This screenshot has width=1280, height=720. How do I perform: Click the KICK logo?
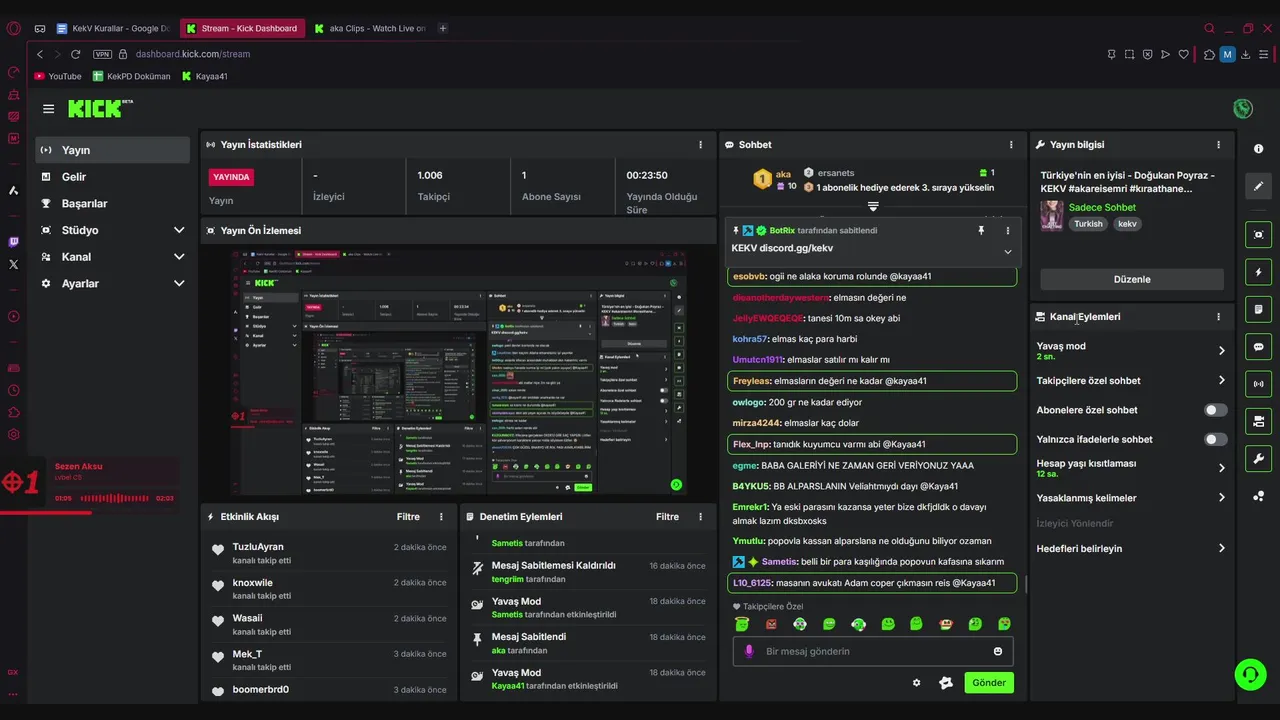click(x=98, y=108)
